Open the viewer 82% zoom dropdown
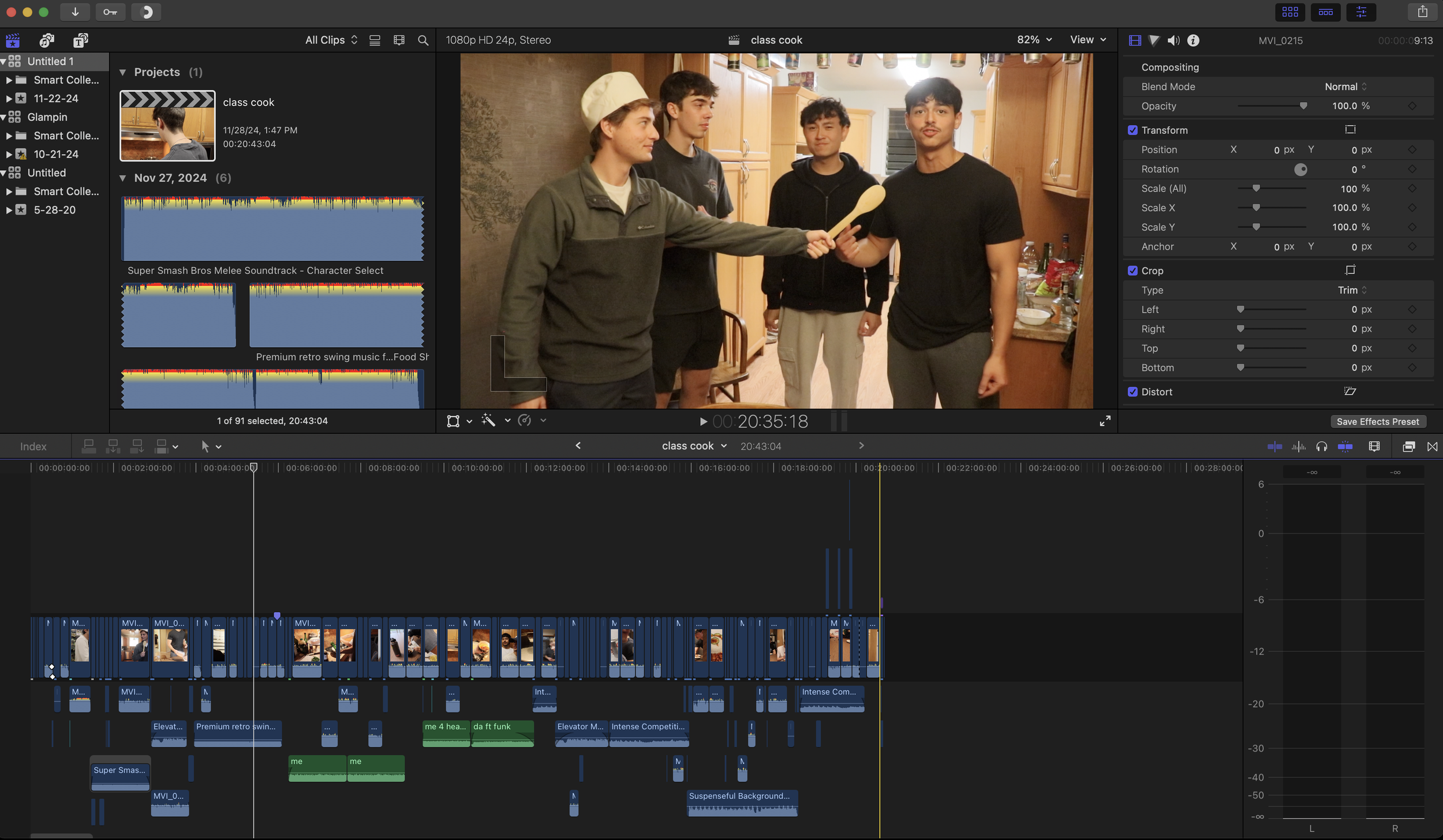This screenshot has width=1443, height=840. 1034,40
